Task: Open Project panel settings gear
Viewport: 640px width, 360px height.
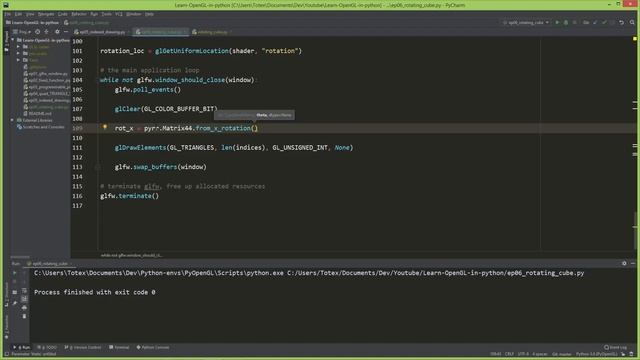Action: coord(57,32)
